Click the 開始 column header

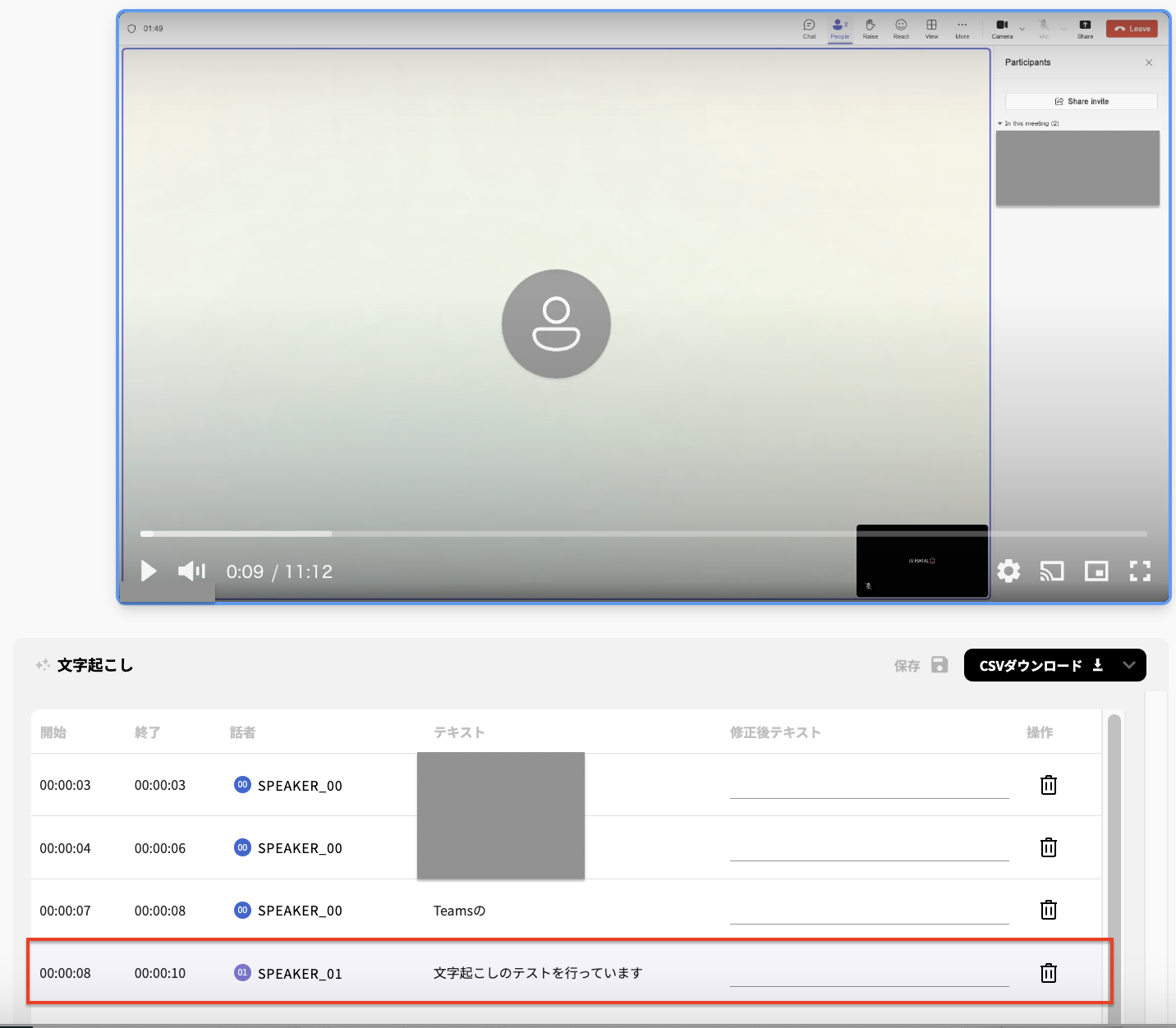click(53, 732)
